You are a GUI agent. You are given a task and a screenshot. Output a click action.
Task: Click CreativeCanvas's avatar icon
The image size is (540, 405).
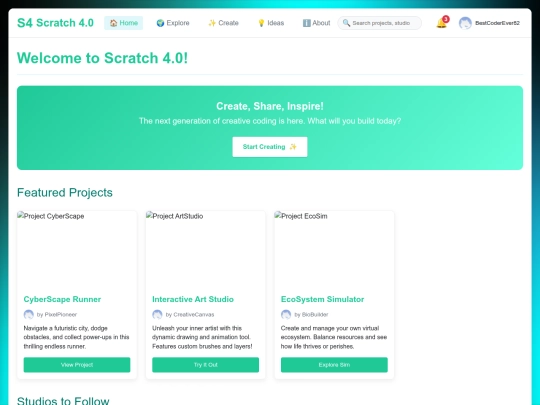(157, 314)
